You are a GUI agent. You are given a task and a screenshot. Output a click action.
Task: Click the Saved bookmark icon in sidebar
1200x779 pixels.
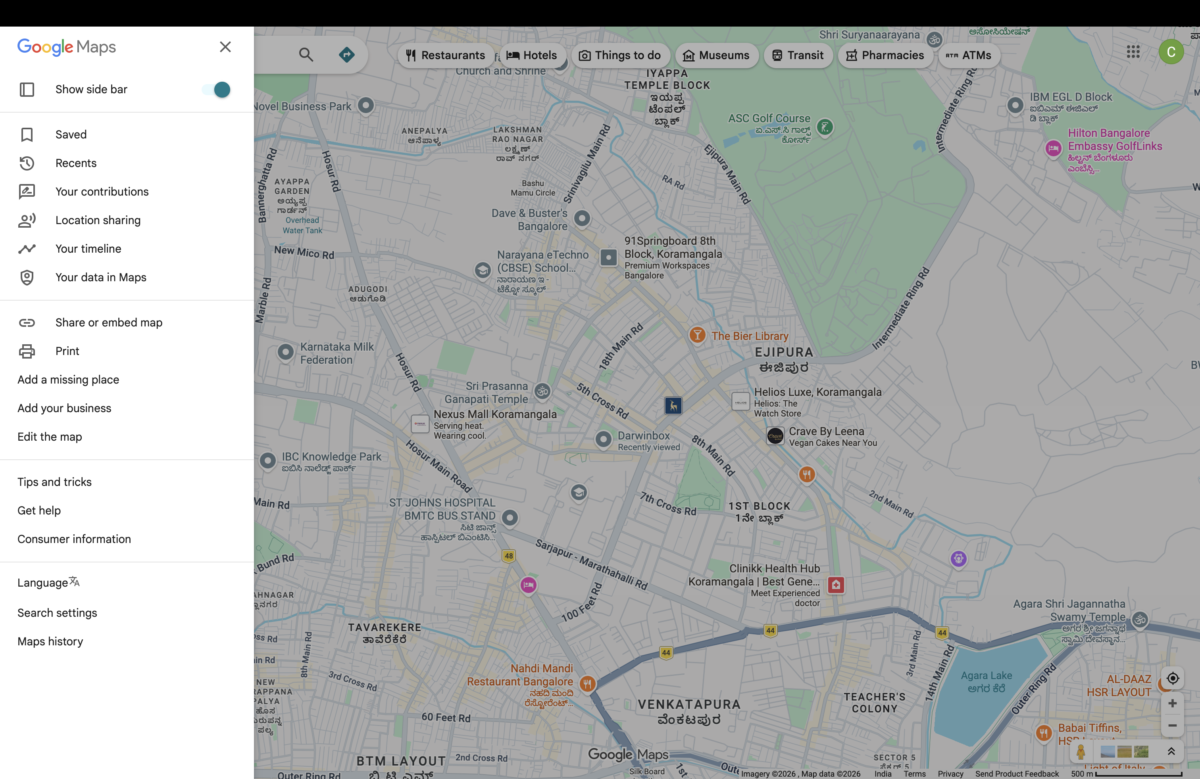[x=29, y=134]
